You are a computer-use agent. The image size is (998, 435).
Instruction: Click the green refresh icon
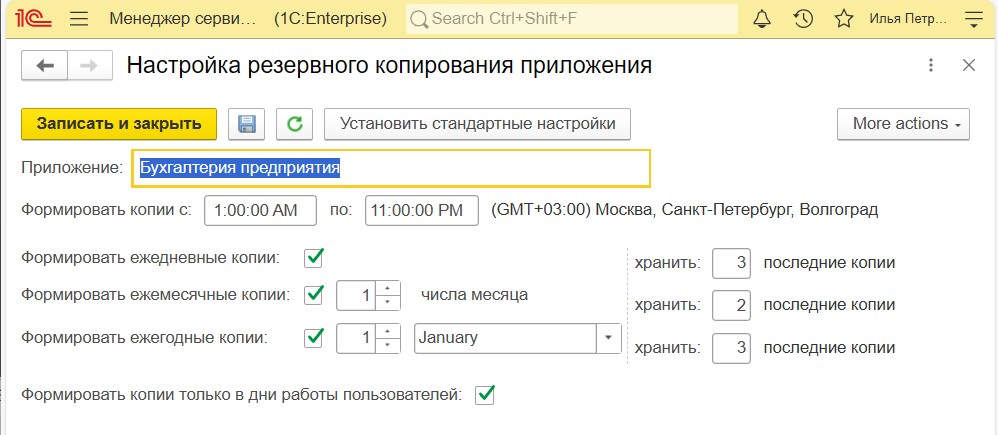pos(294,124)
